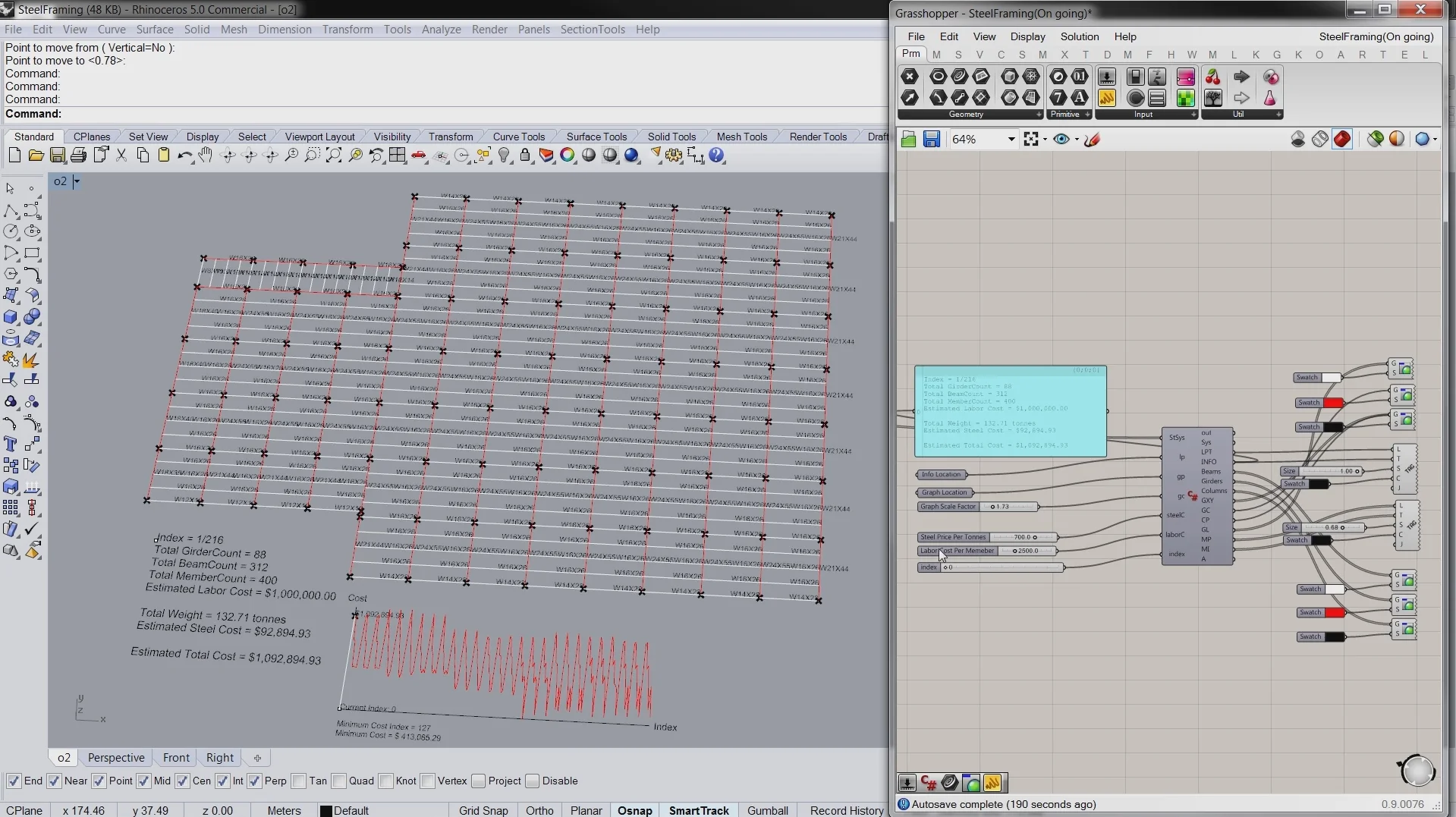Click the blue Render sphere icon
The image size is (1456, 817).
pyautogui.click(x=631, y=156)
